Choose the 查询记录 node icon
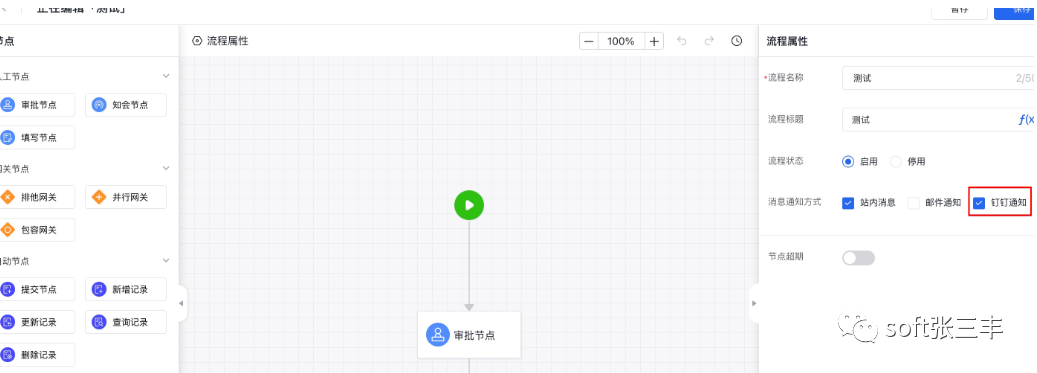This screenshot has height=373, width=1037. coord(99,322)
